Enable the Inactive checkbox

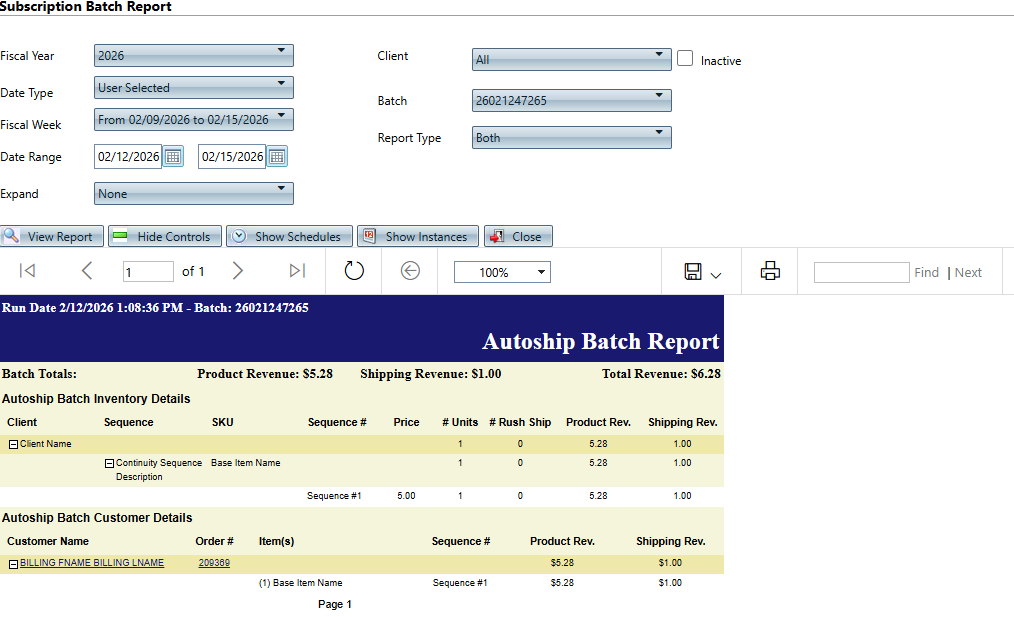(x=685, y=59)
